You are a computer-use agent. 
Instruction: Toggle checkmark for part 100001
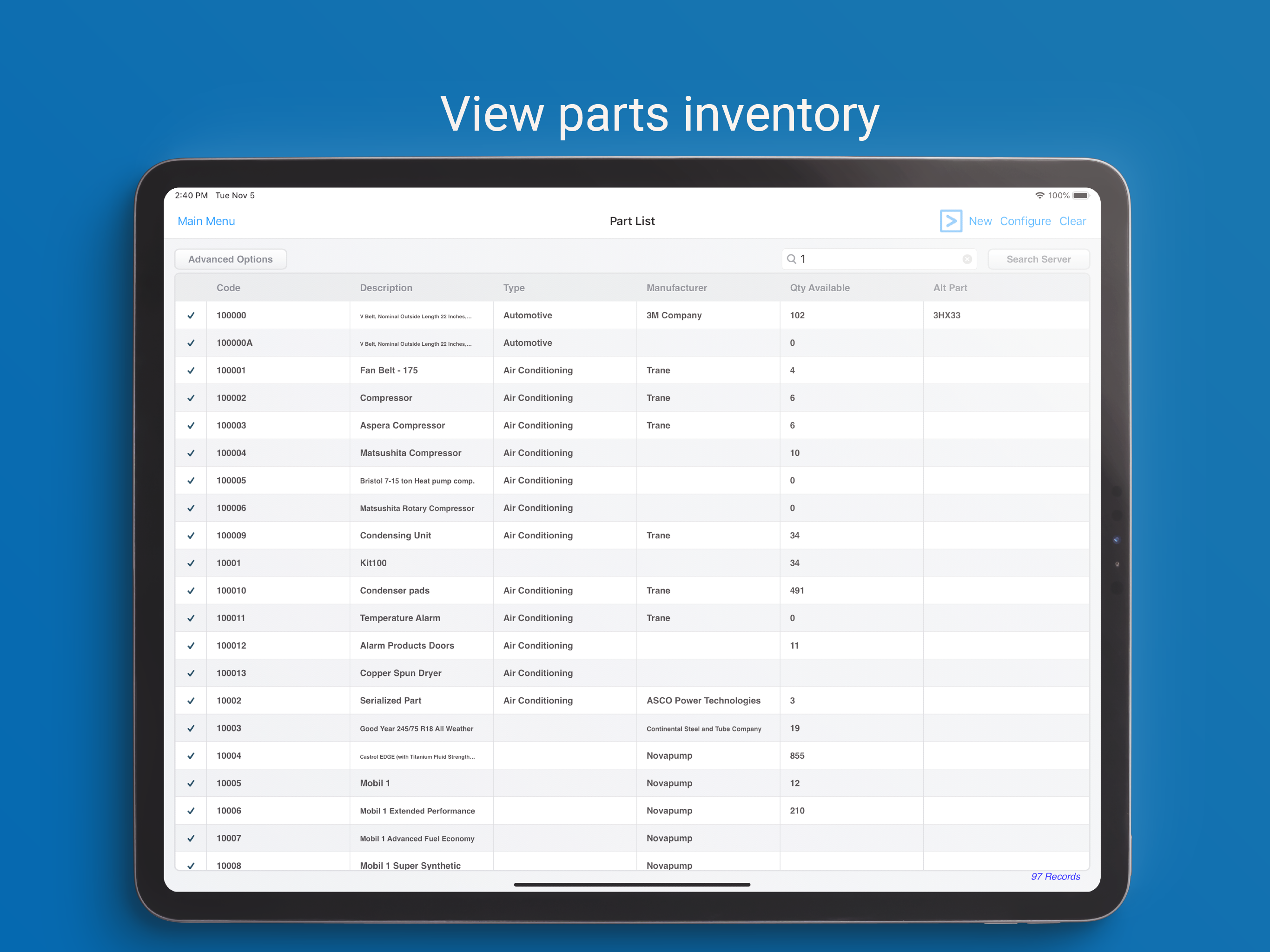pos(191,370)
